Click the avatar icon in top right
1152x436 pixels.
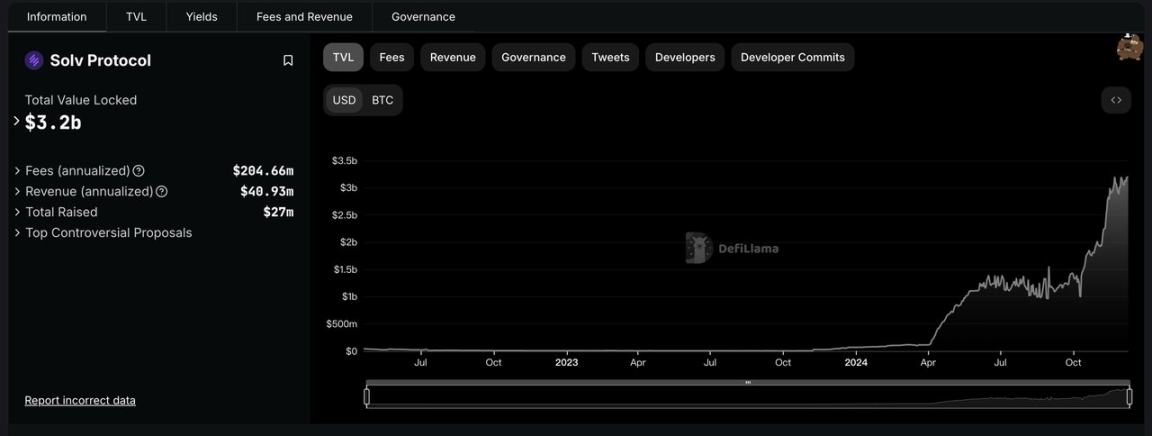[x=1129, y=47]
